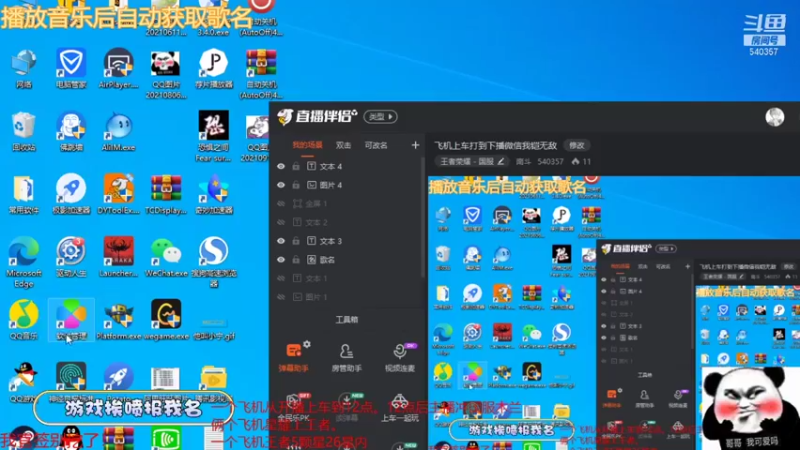Select the 他叫小宁.gif file on desktop
Image resolution: width=800 pixels, height=450 pixels.
214,327
